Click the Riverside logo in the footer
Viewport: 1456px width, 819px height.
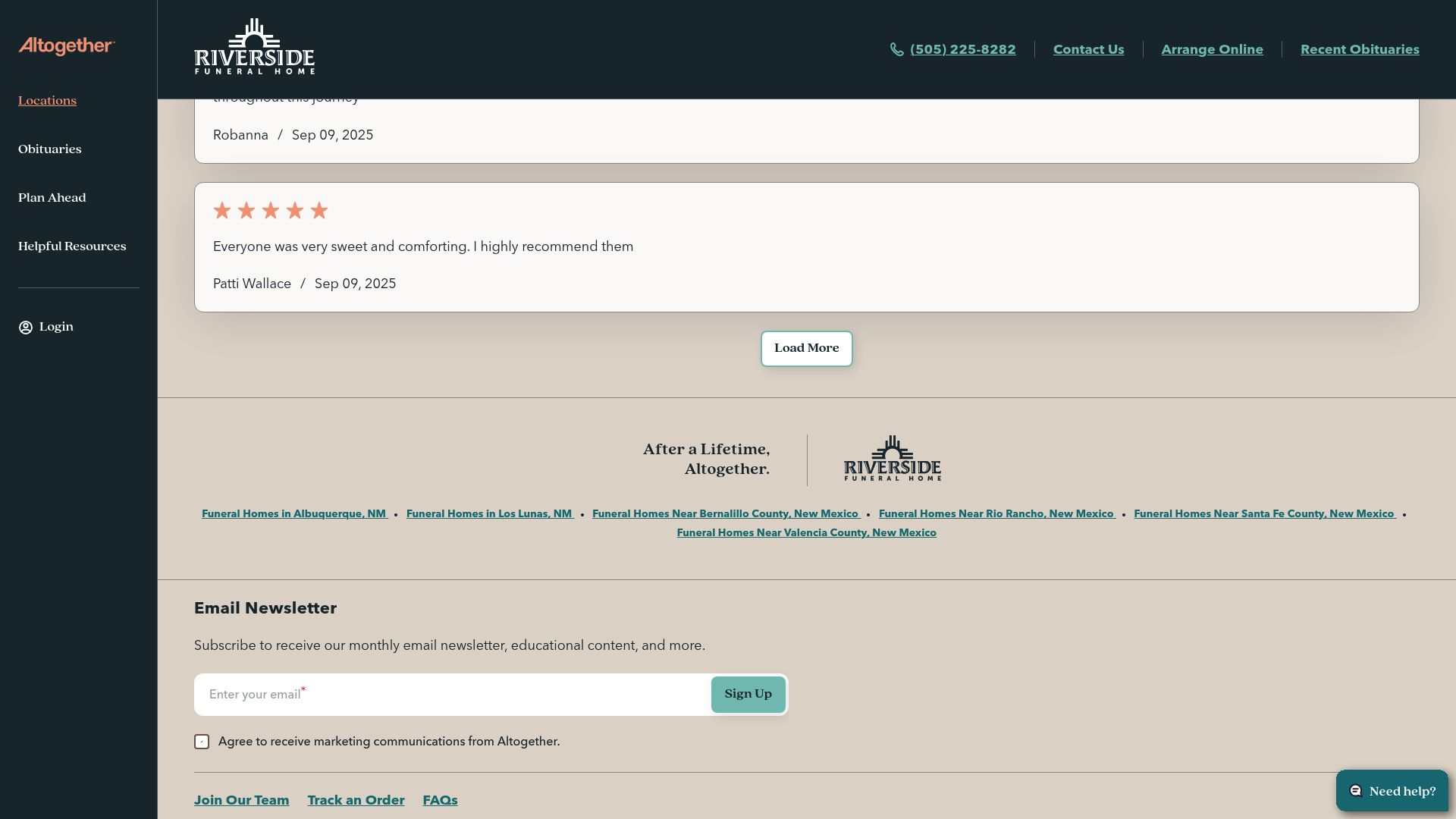pos(892,459)
